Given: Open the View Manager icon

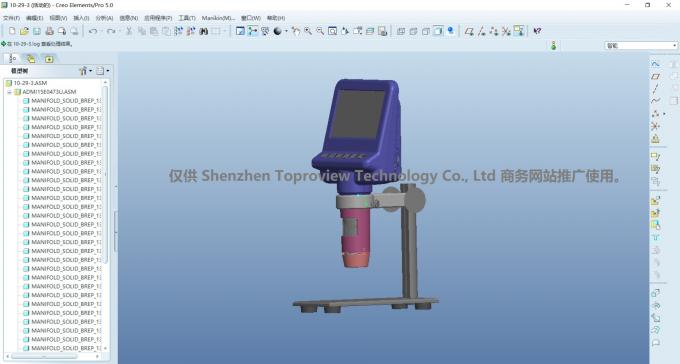Looking at the screenshot, I should pyautogui.click(x=382, y=31).
